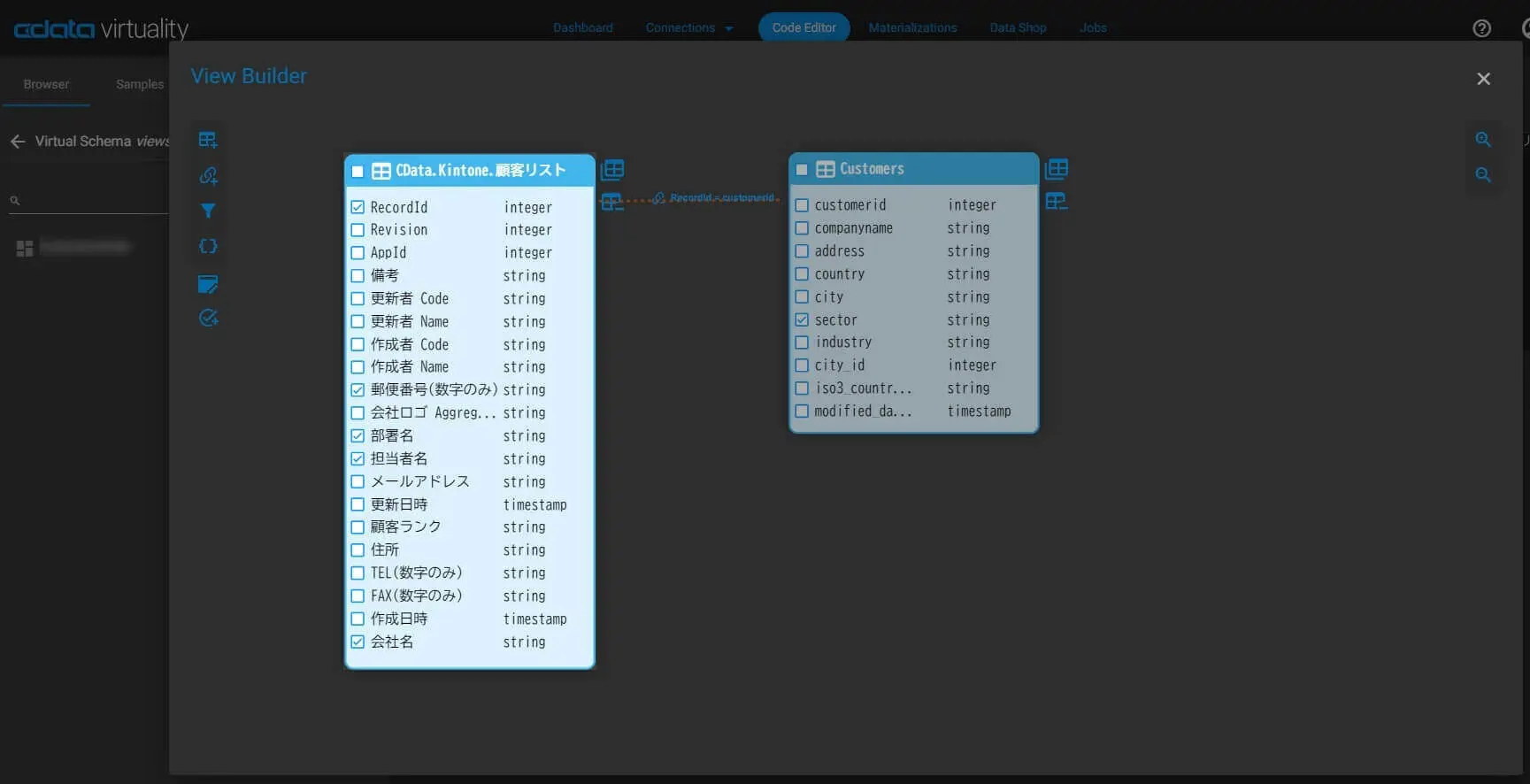Check the customerid column checkbox
This screenshot has height=784, width=1530.
802,205
